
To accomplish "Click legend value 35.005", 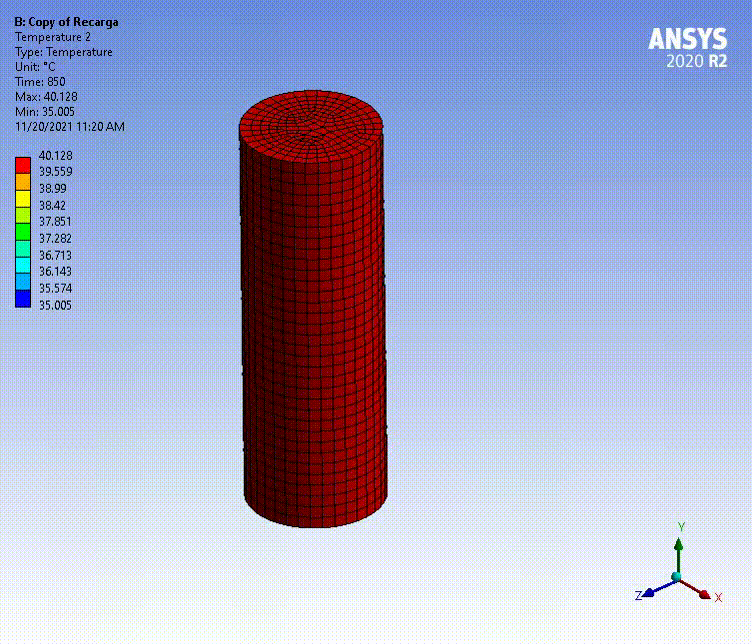I will click(55, 305).
